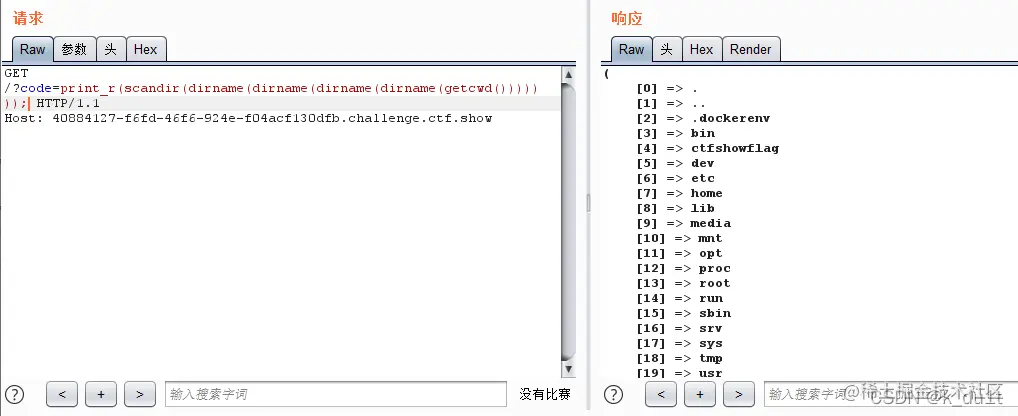
Task: Click the lib entry in response
Action: click(702, 208)
